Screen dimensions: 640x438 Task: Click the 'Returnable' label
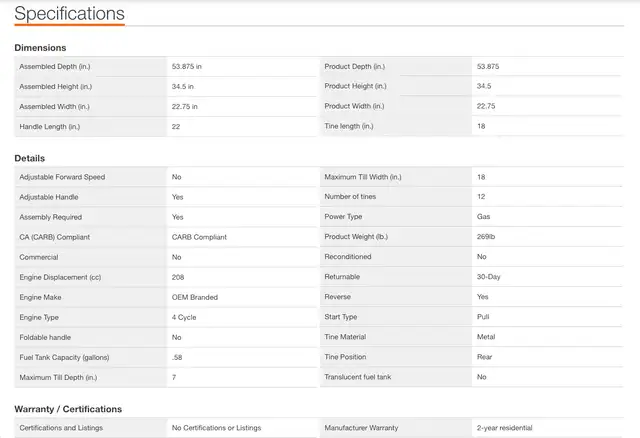point(342,276)
